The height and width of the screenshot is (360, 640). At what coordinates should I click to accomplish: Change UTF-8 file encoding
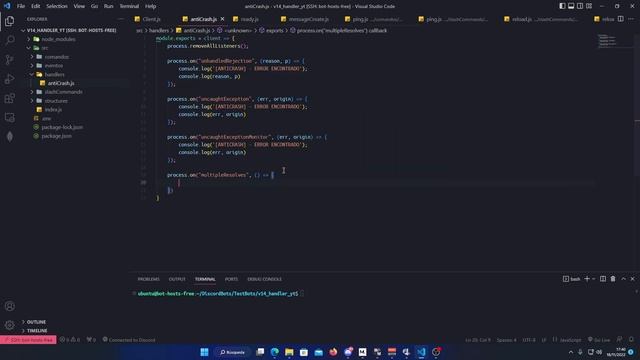pyautogui.click(x=529, y=340)
